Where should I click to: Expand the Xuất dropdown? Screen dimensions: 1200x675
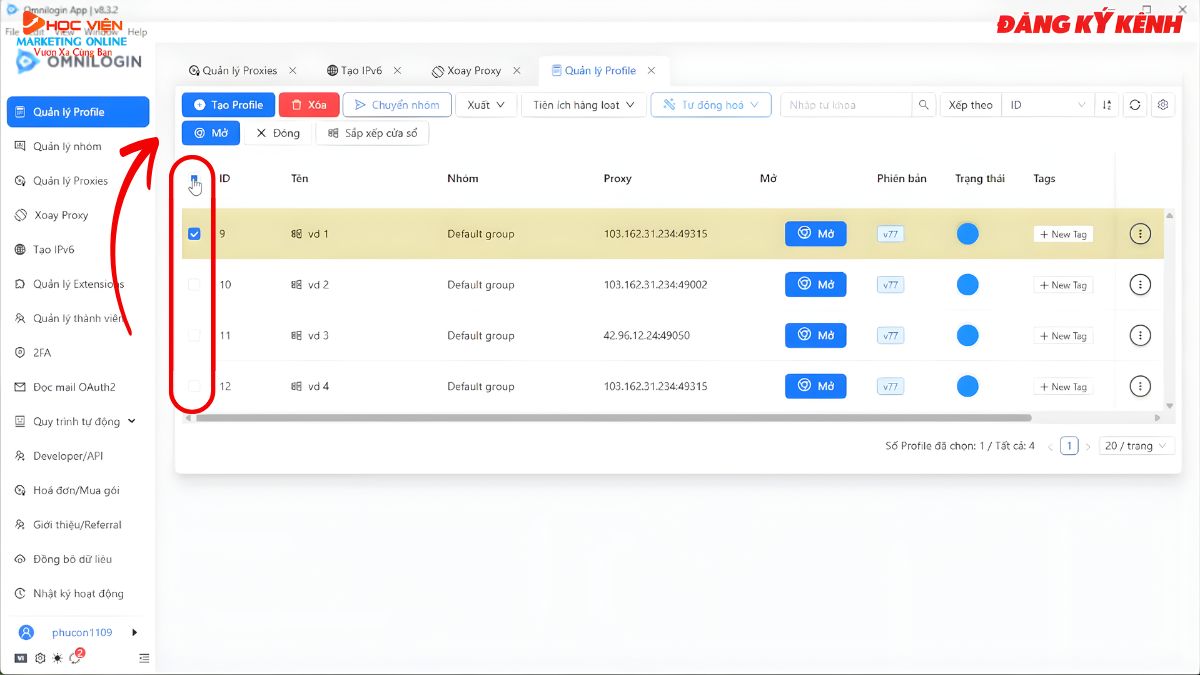tap(486, 105)
